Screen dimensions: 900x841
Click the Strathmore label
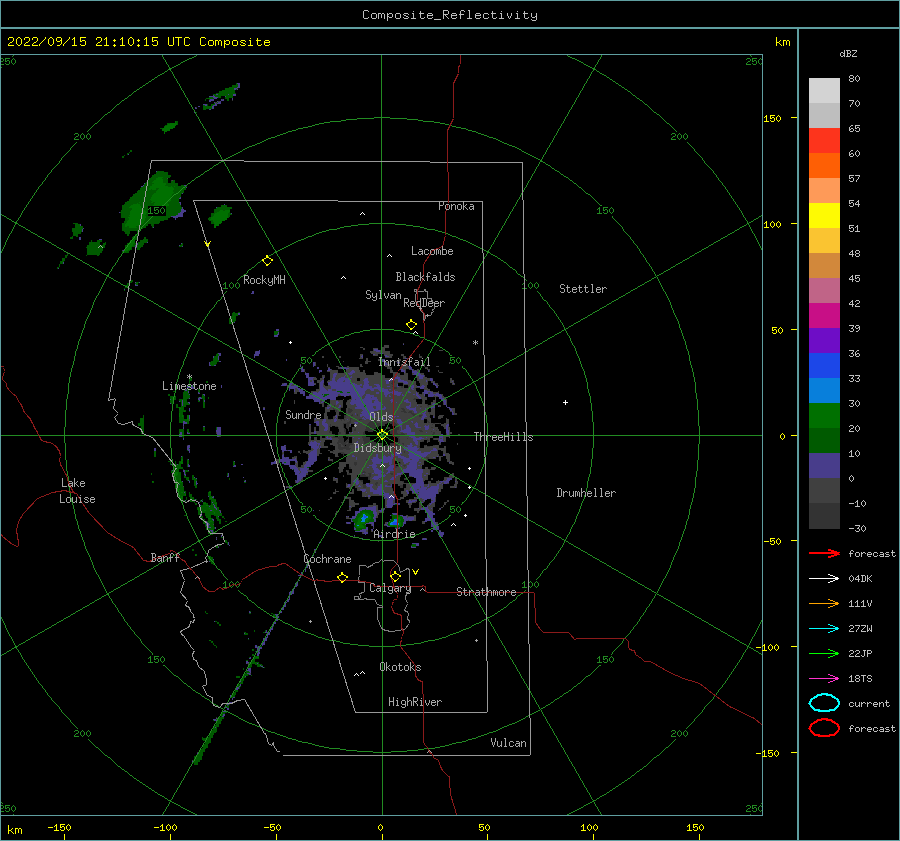click(486, 592)
